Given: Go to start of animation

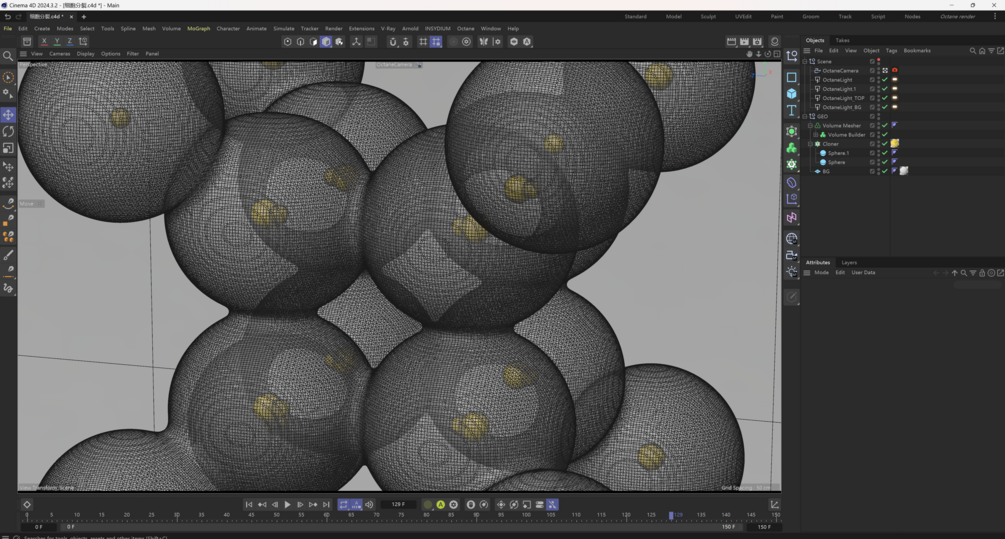Looking at the screenshot, I should click(x=249, y=505).
